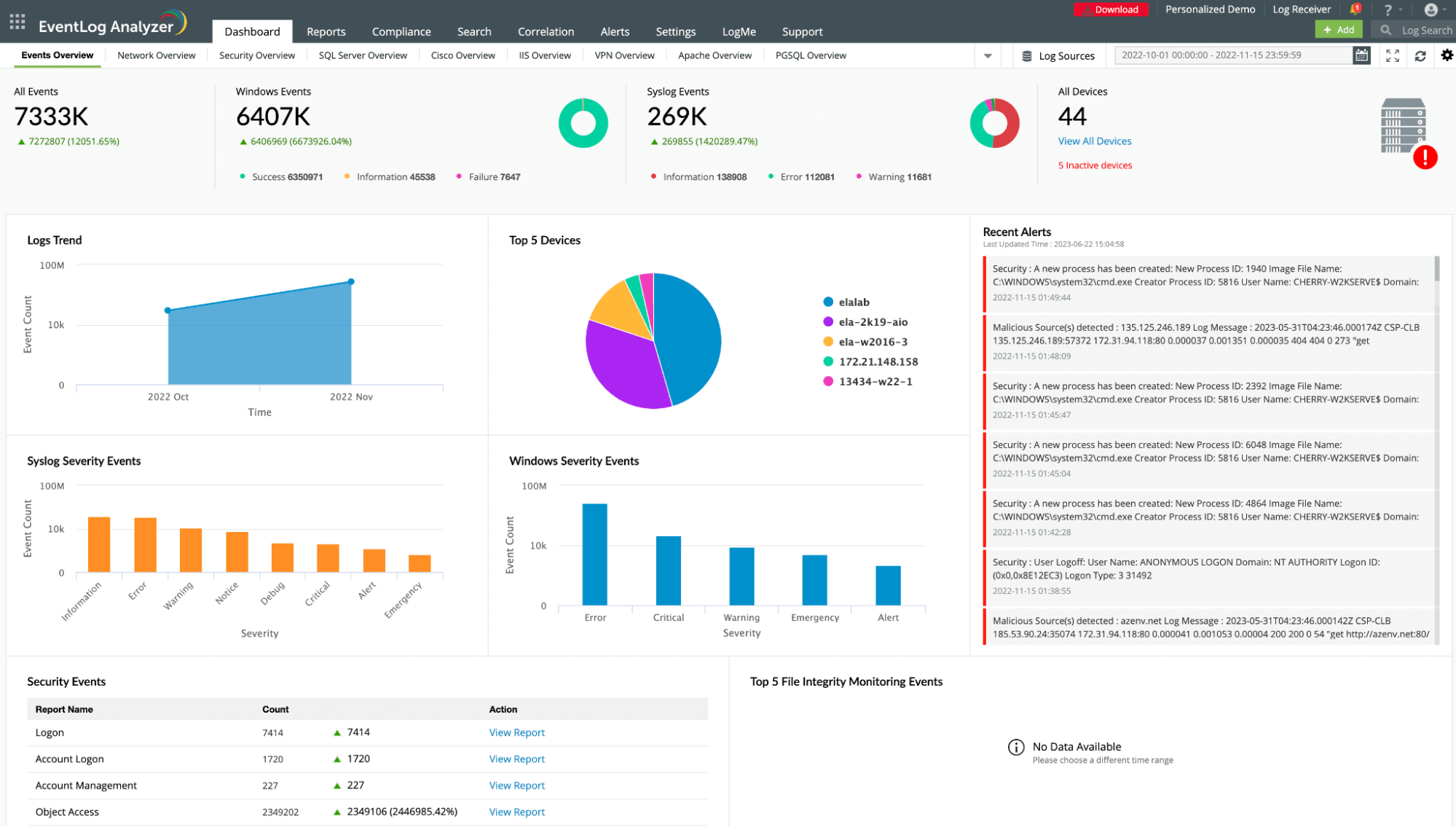
Task: Click the No Data Available info icon
Action: point(1015,748)
